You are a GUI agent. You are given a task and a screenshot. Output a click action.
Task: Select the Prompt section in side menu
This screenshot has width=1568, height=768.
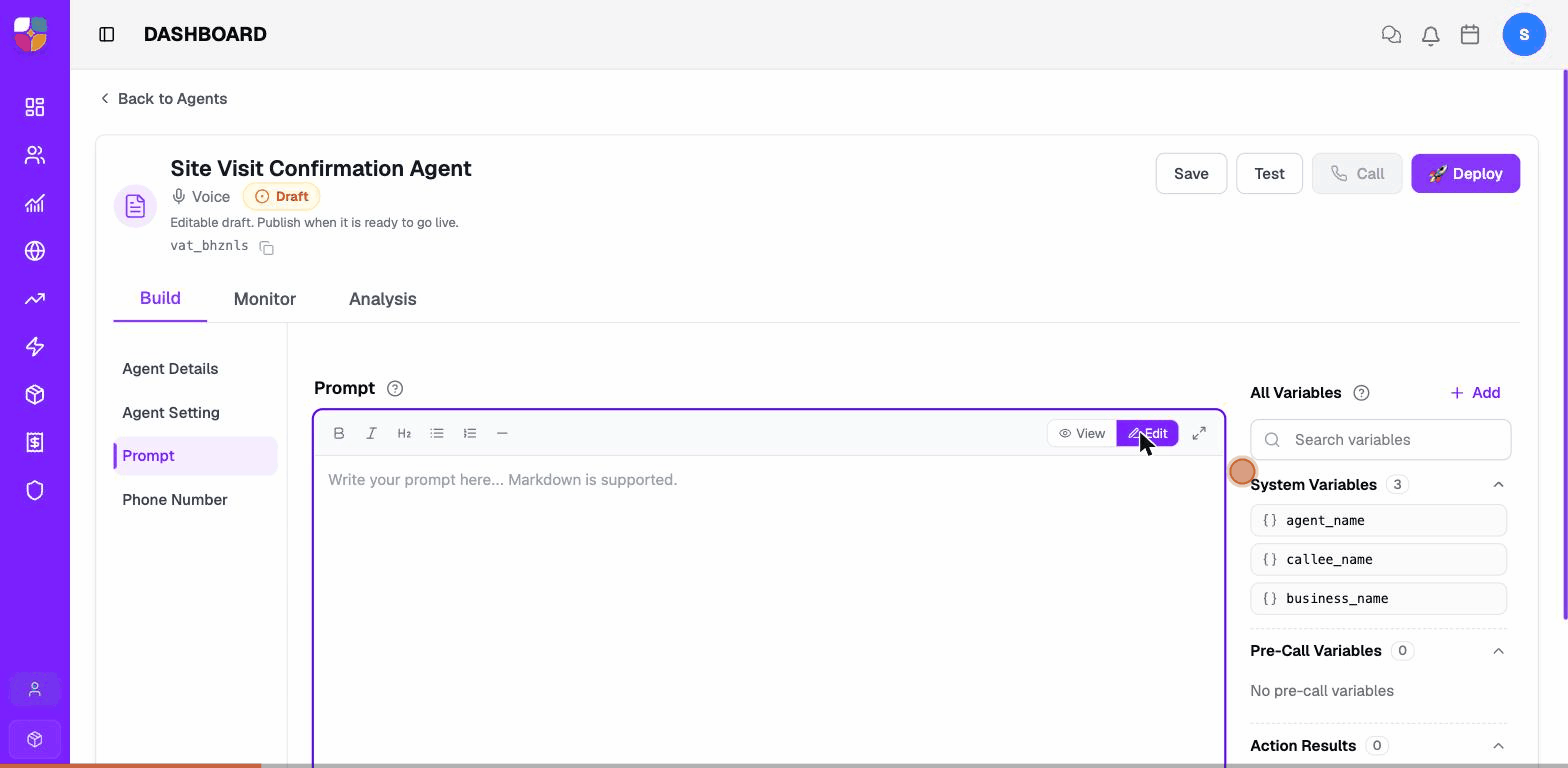coord(196,456)
